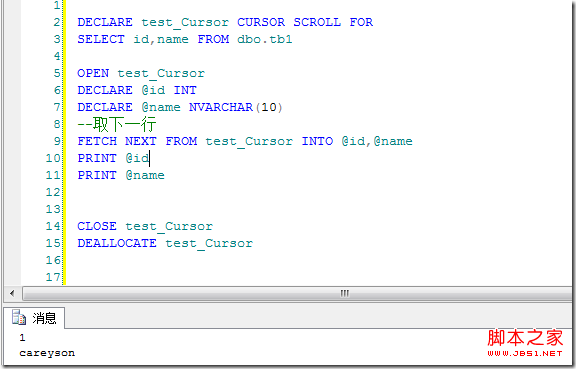This screenshot has width=576, height=369.
Task: Click line number 17 in gutter
Action: click(x=53, y=277)
